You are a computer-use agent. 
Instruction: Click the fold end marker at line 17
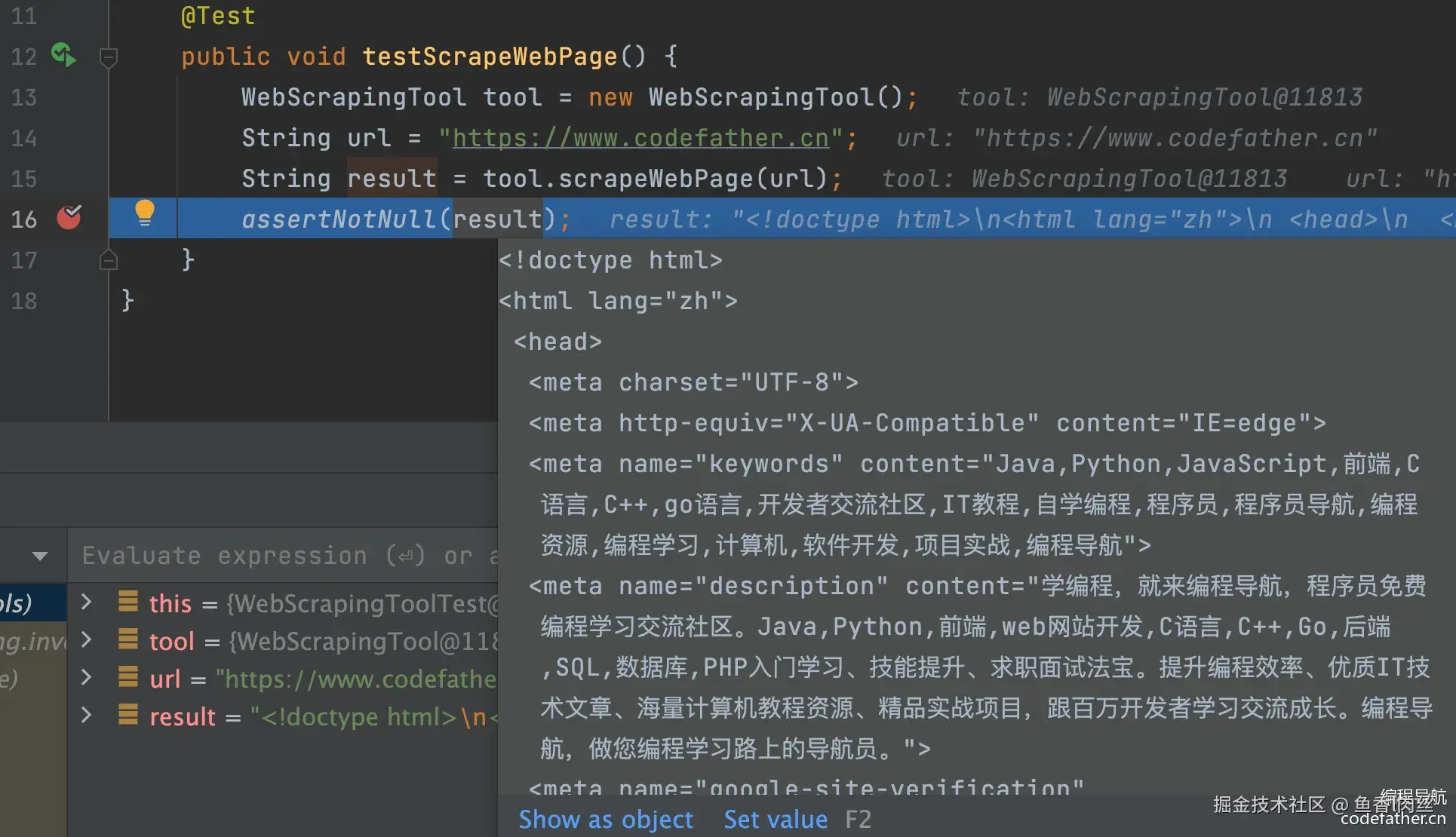click(109, 260)
